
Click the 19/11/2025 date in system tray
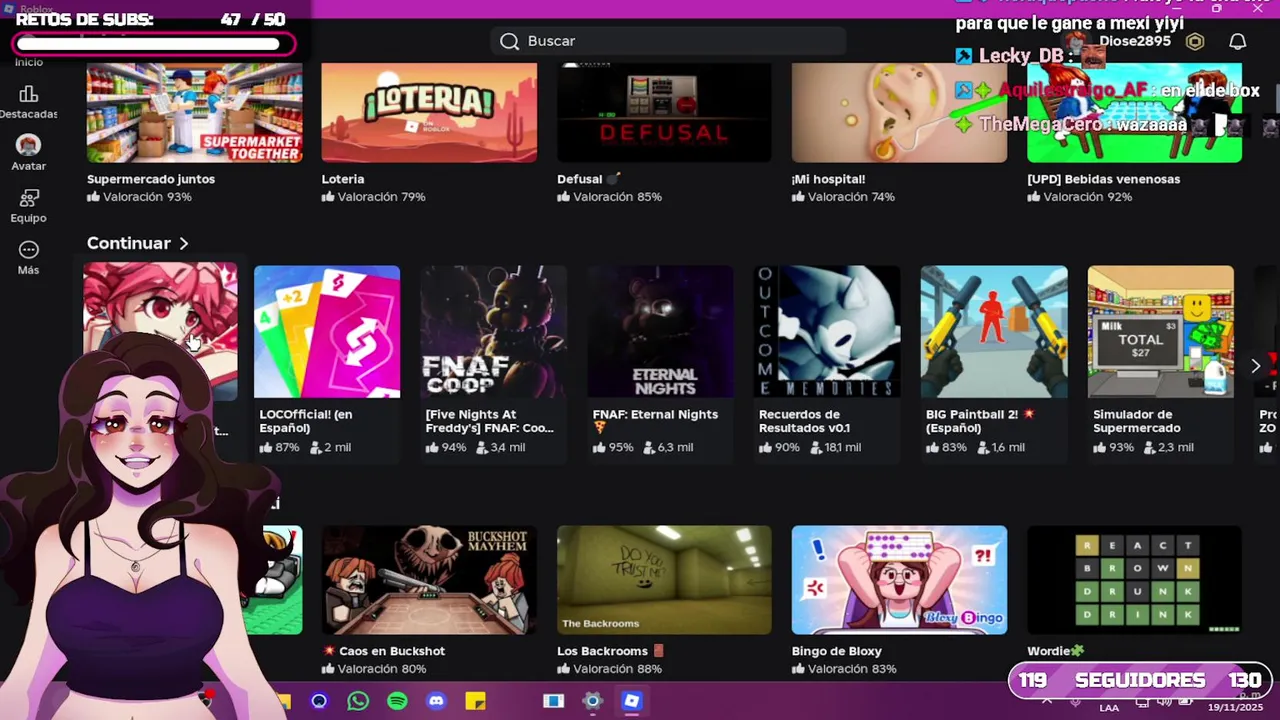click(1235, 708)
